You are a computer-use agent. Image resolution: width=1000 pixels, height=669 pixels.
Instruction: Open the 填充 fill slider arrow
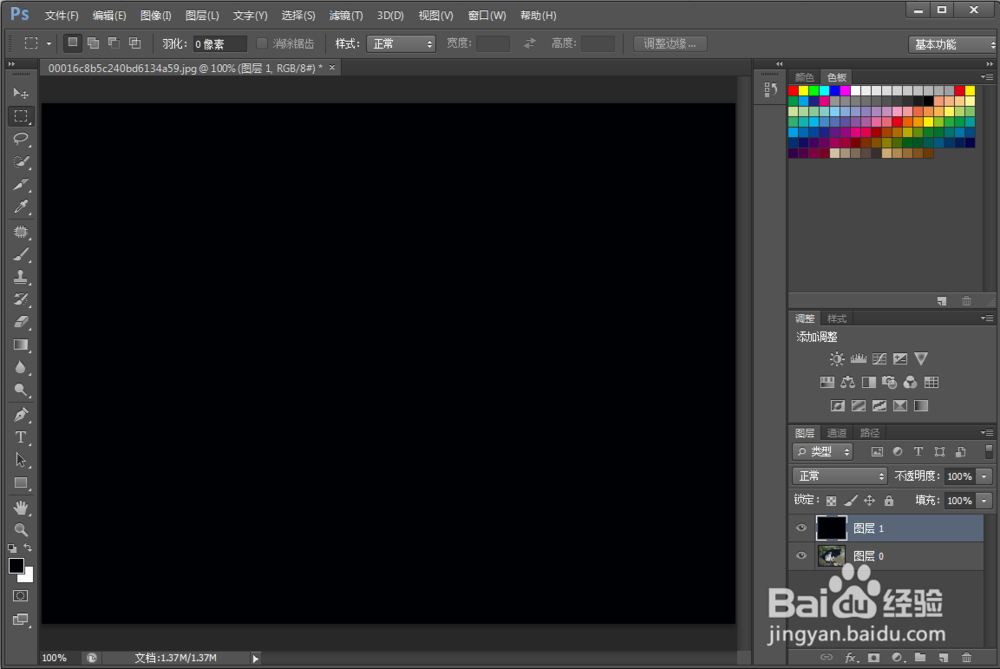pyautogui.click(x=985, y=501)
